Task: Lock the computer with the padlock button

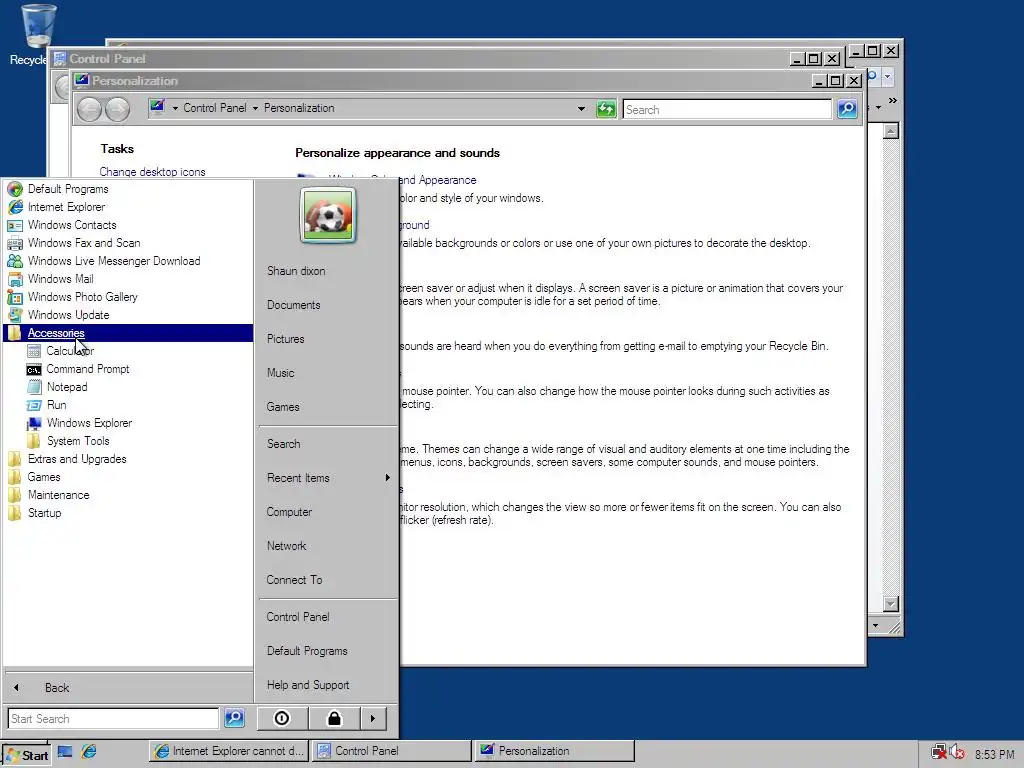Action: point(334,718)
